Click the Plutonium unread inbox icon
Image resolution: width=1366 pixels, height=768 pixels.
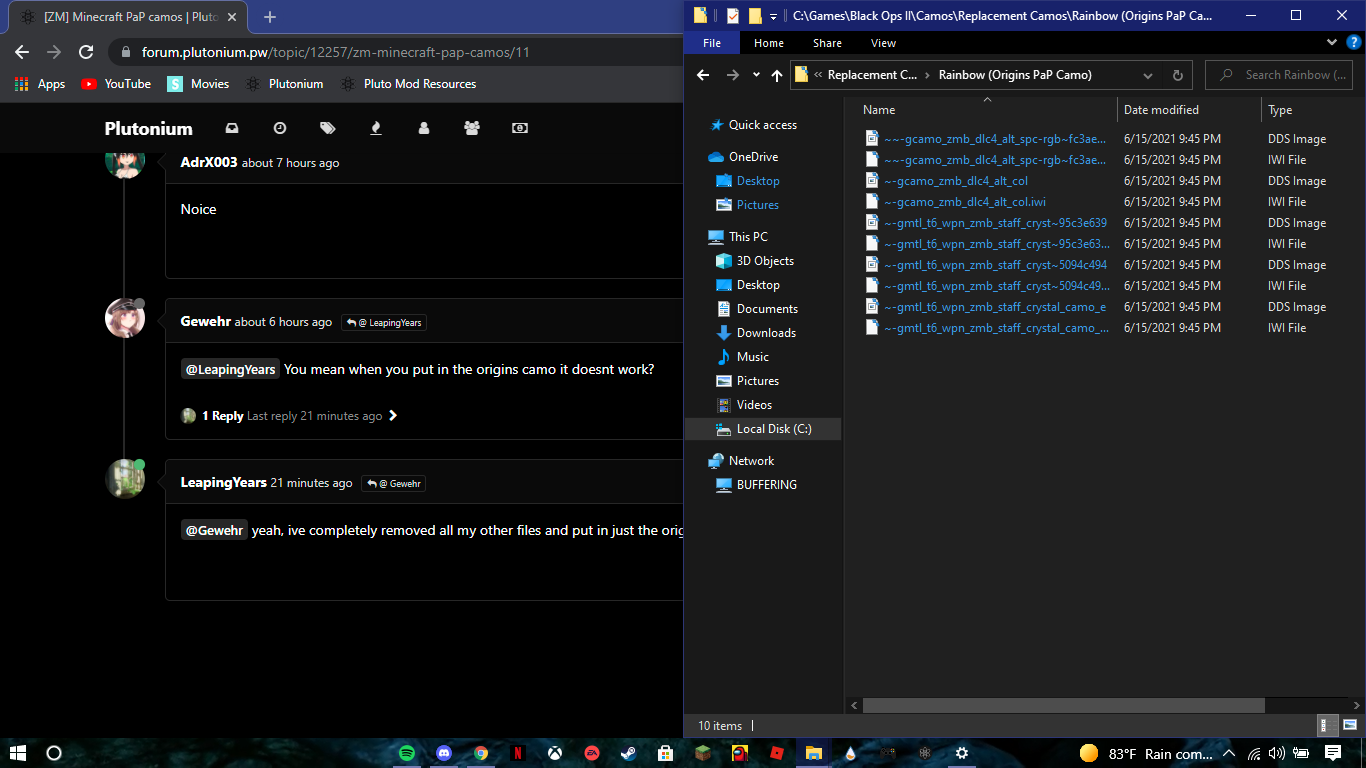click(232, 128)
